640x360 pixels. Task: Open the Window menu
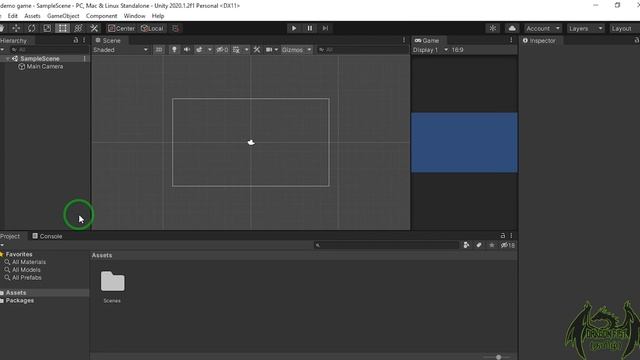[x=134, y=16]
